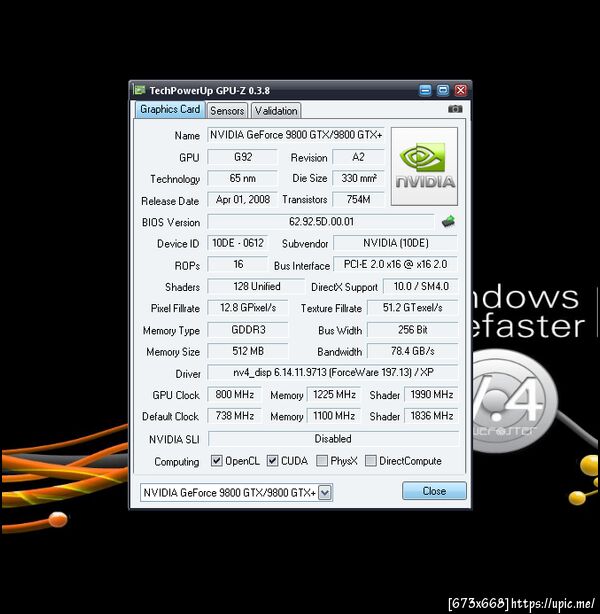Click the Device ID field 10DE - 0612

[x=238, y=243]
